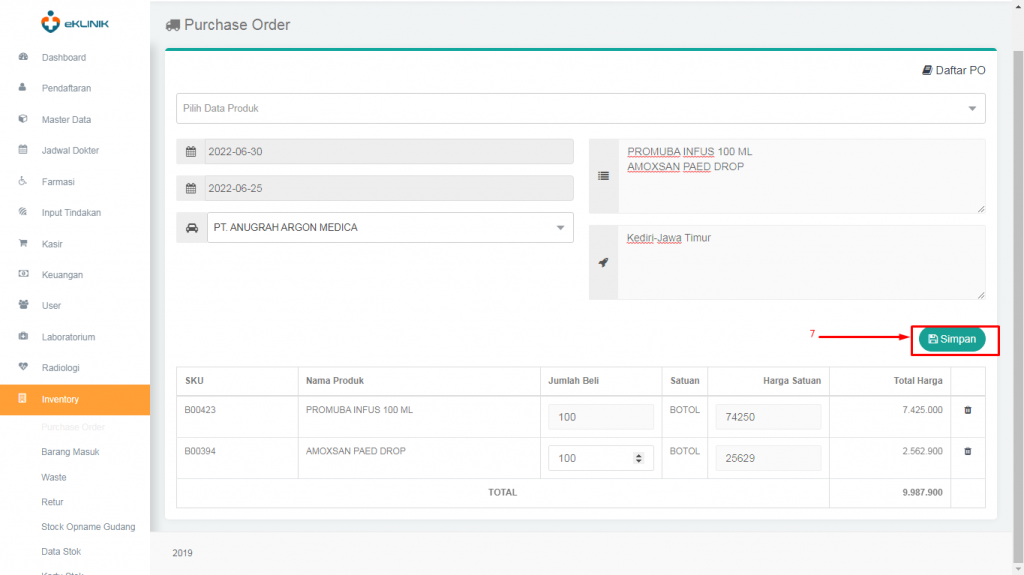
Task: Click the 2022-06-25 date field
Action: pos(389,188)
